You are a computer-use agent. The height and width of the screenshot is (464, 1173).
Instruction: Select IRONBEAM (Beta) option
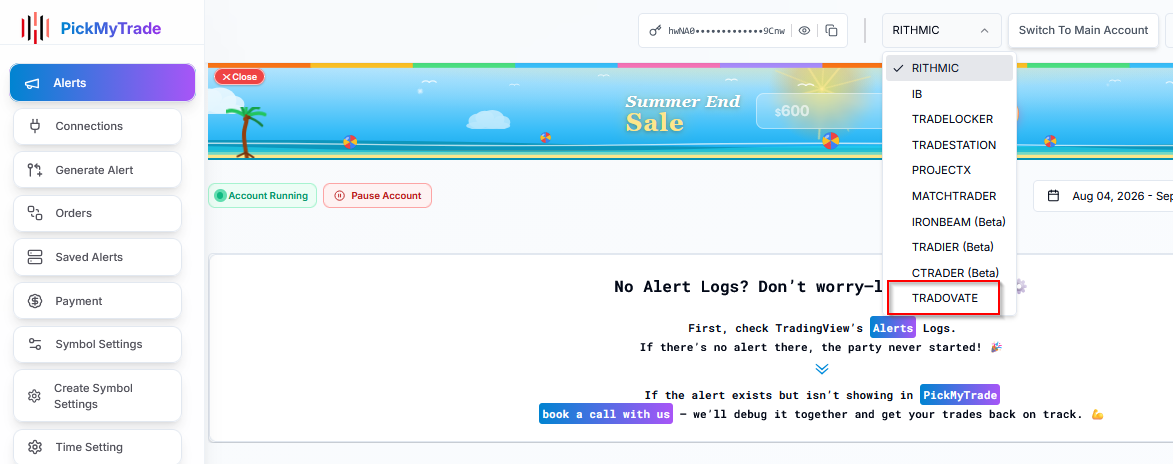click(949, 222)
